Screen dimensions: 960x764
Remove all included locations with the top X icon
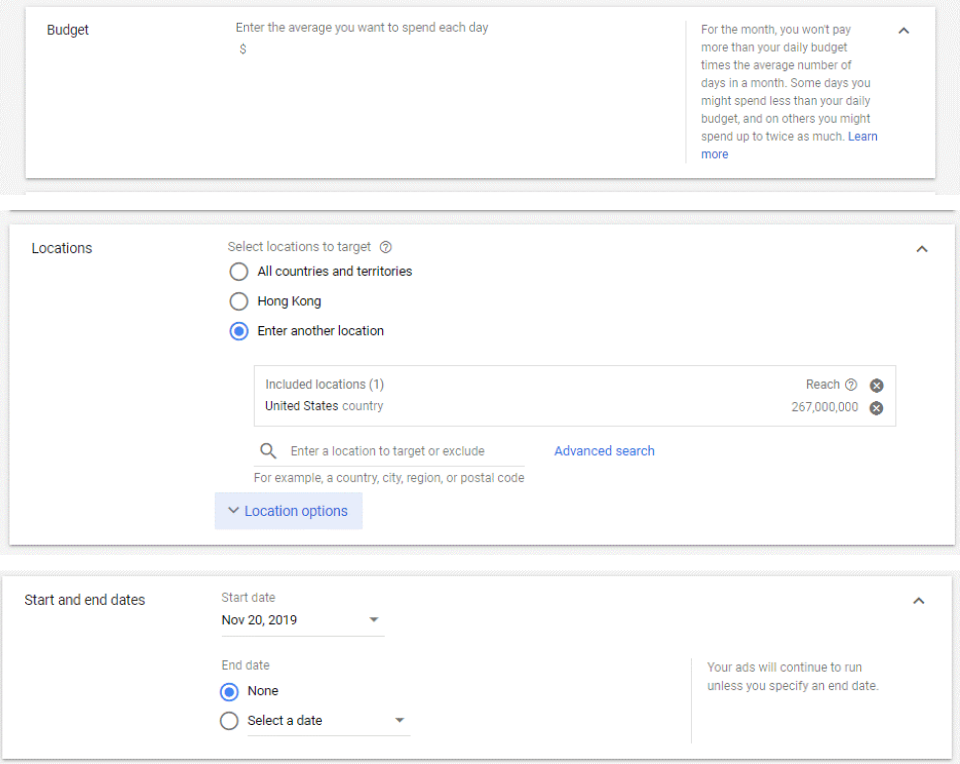(877, 385)
